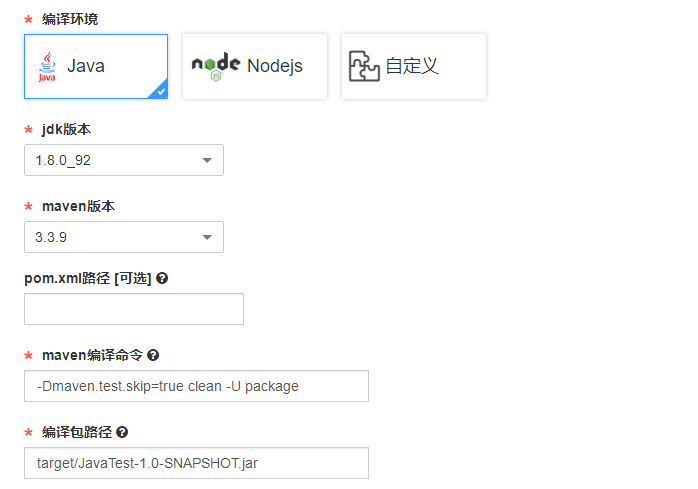Click the pom.xml路径 [可选] label

tap(88, 278)
